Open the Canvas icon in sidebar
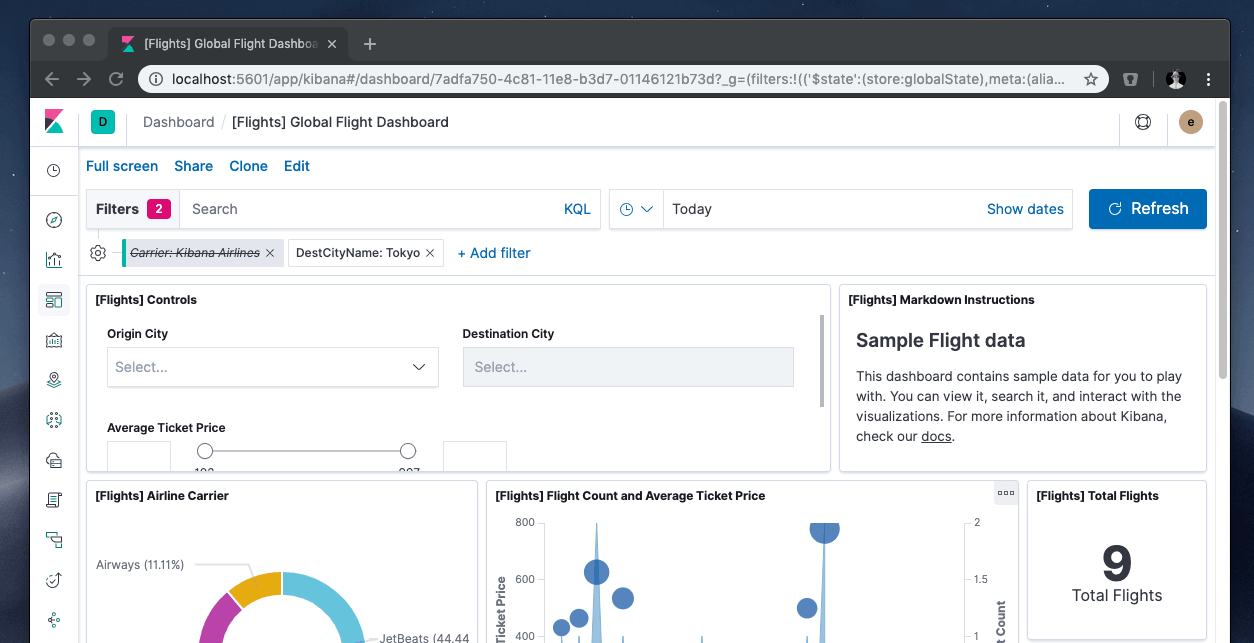This screenshot has height=643, width=1254. click(x=54, y=340)
